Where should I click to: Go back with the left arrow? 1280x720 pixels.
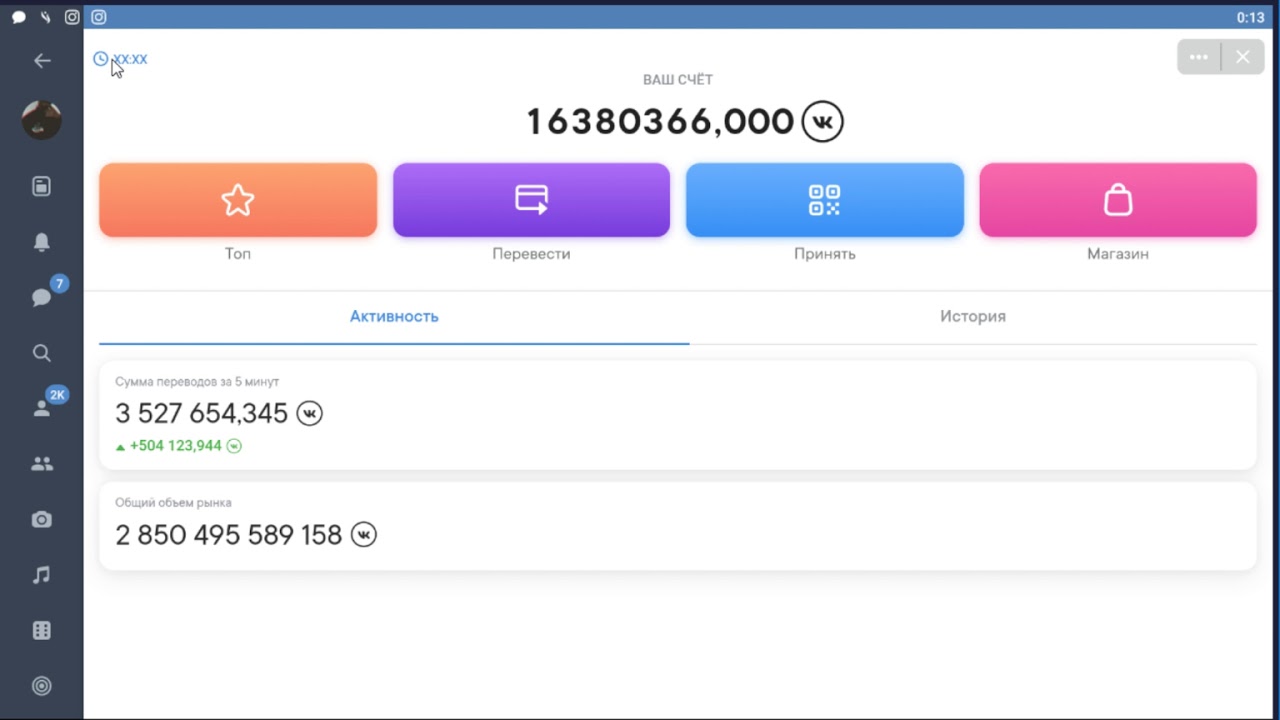42,61
